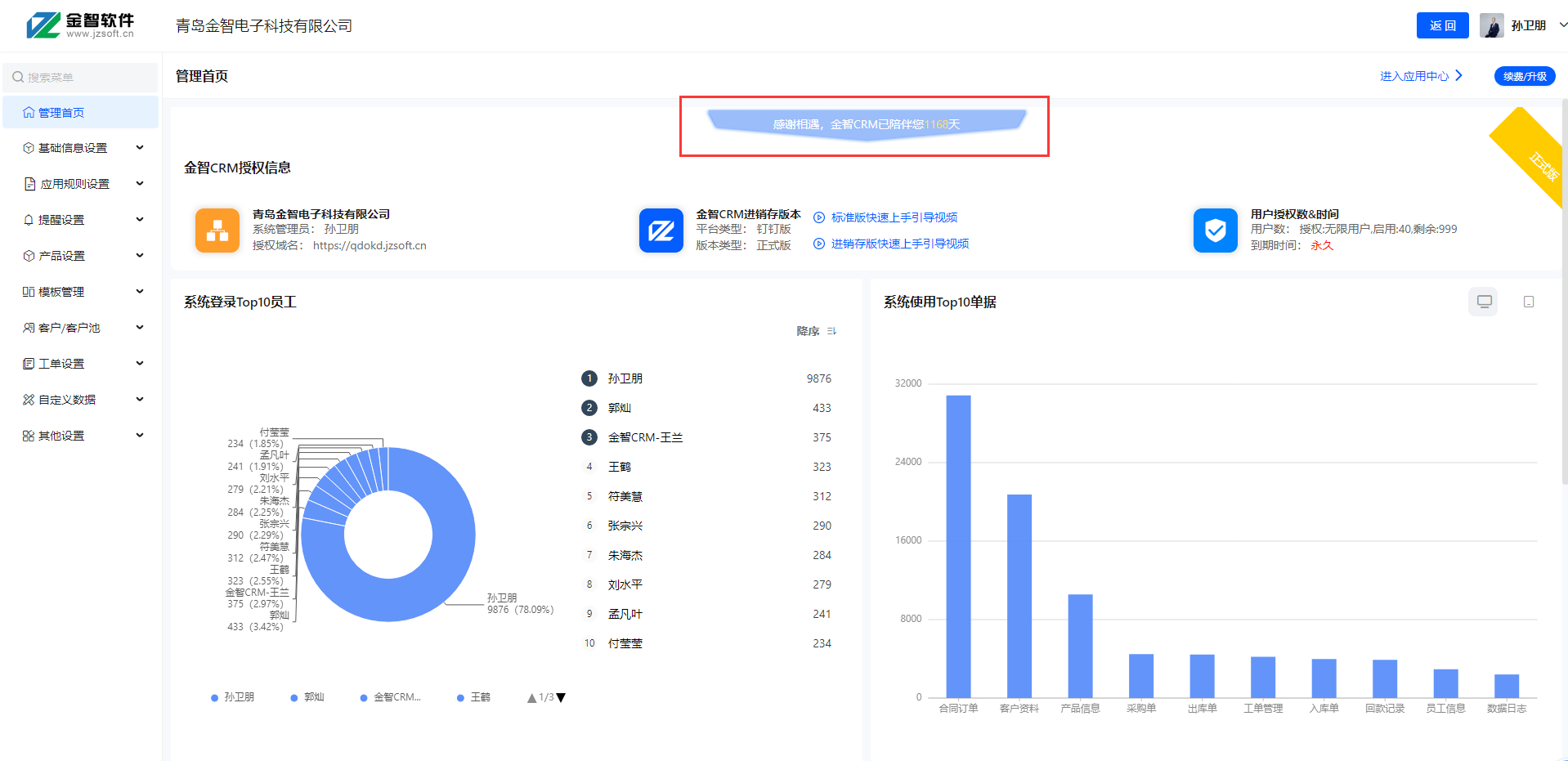Viewport: 1568px width, 761px height.
Task: Open the 应用规则设置 menu item
Action: (80, 184)
